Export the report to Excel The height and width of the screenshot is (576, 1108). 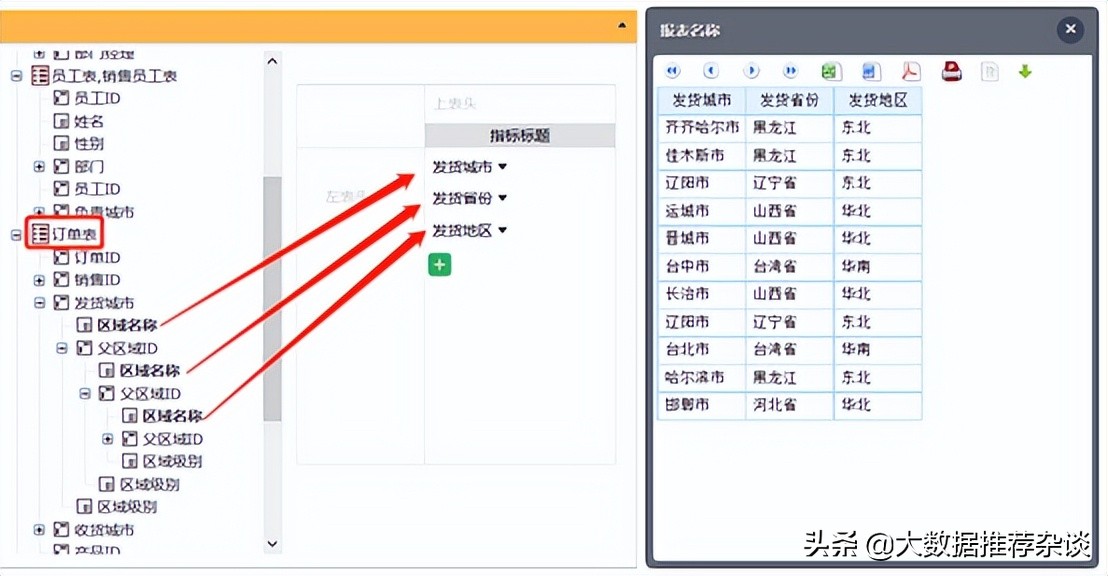pos(831,70)
